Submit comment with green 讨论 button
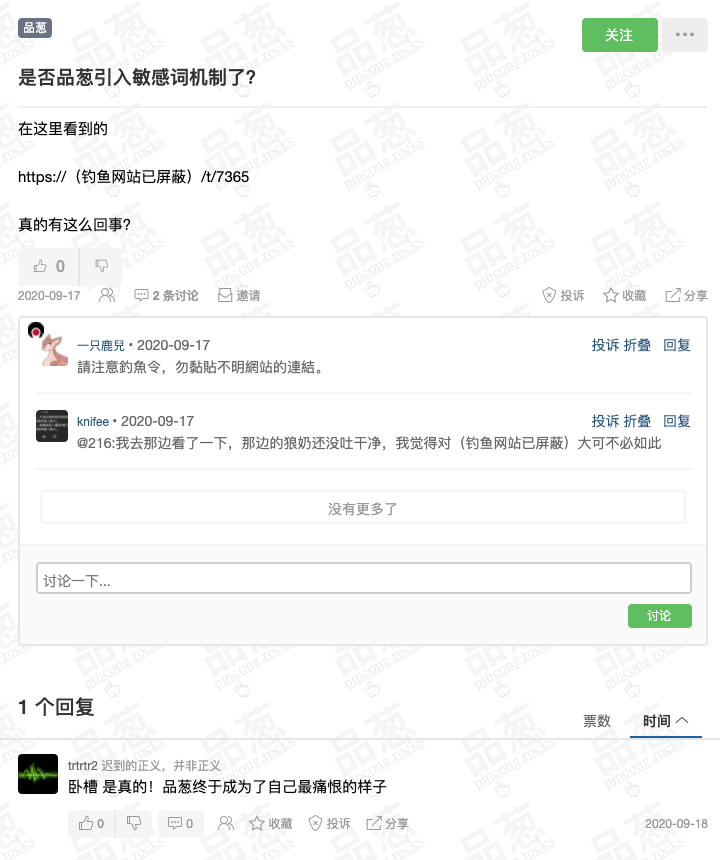The image size is (720, 860). (x=660, y=616)
